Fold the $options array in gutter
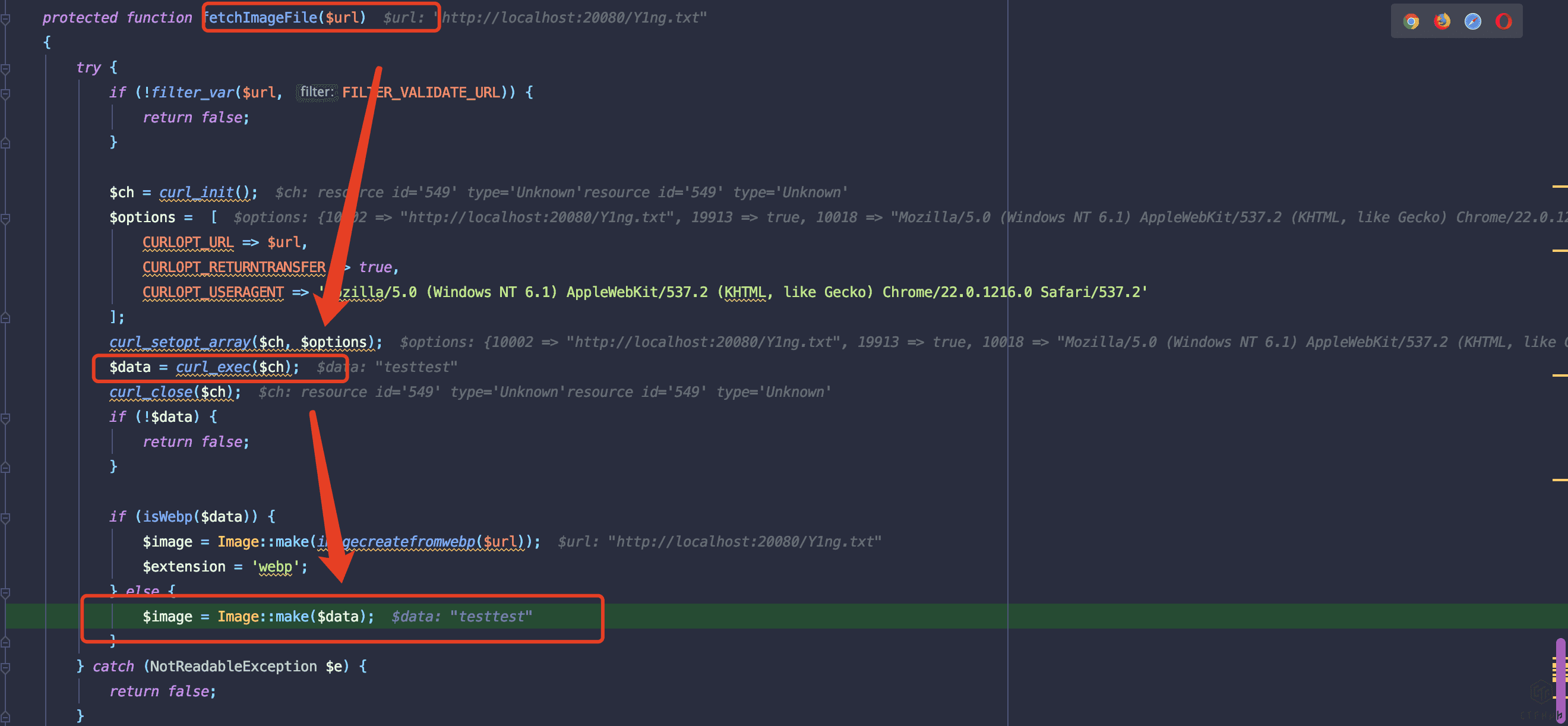The image size is (1568, 726). (x=5, y=219)
